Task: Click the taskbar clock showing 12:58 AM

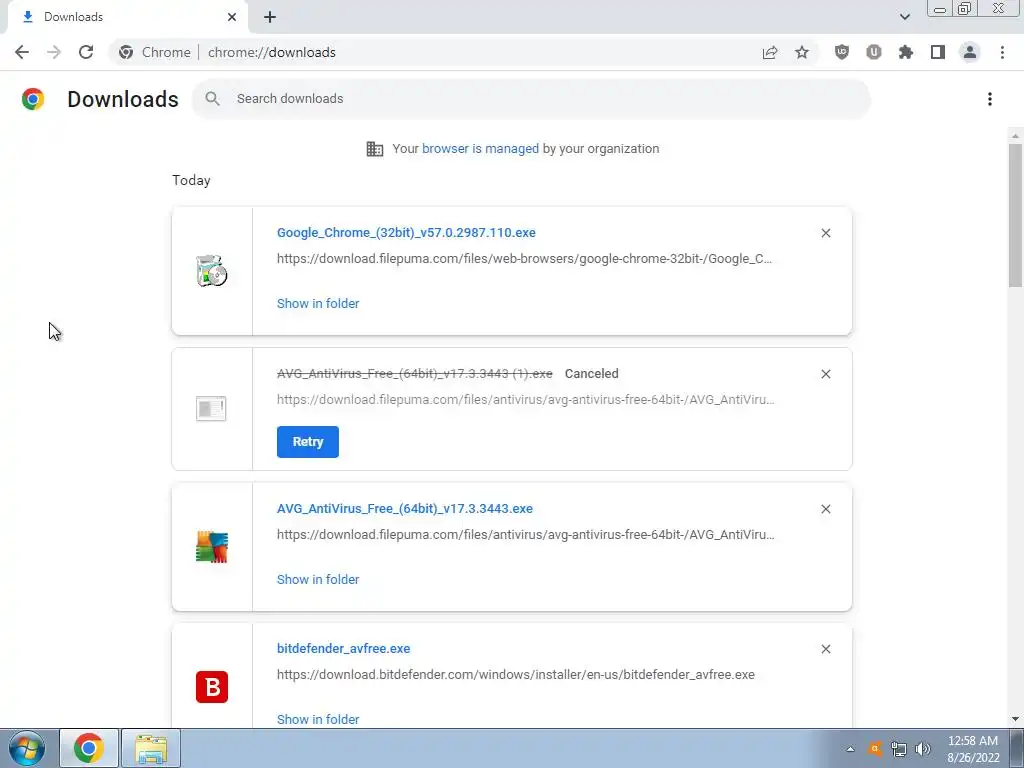Action: pos(973,749)
